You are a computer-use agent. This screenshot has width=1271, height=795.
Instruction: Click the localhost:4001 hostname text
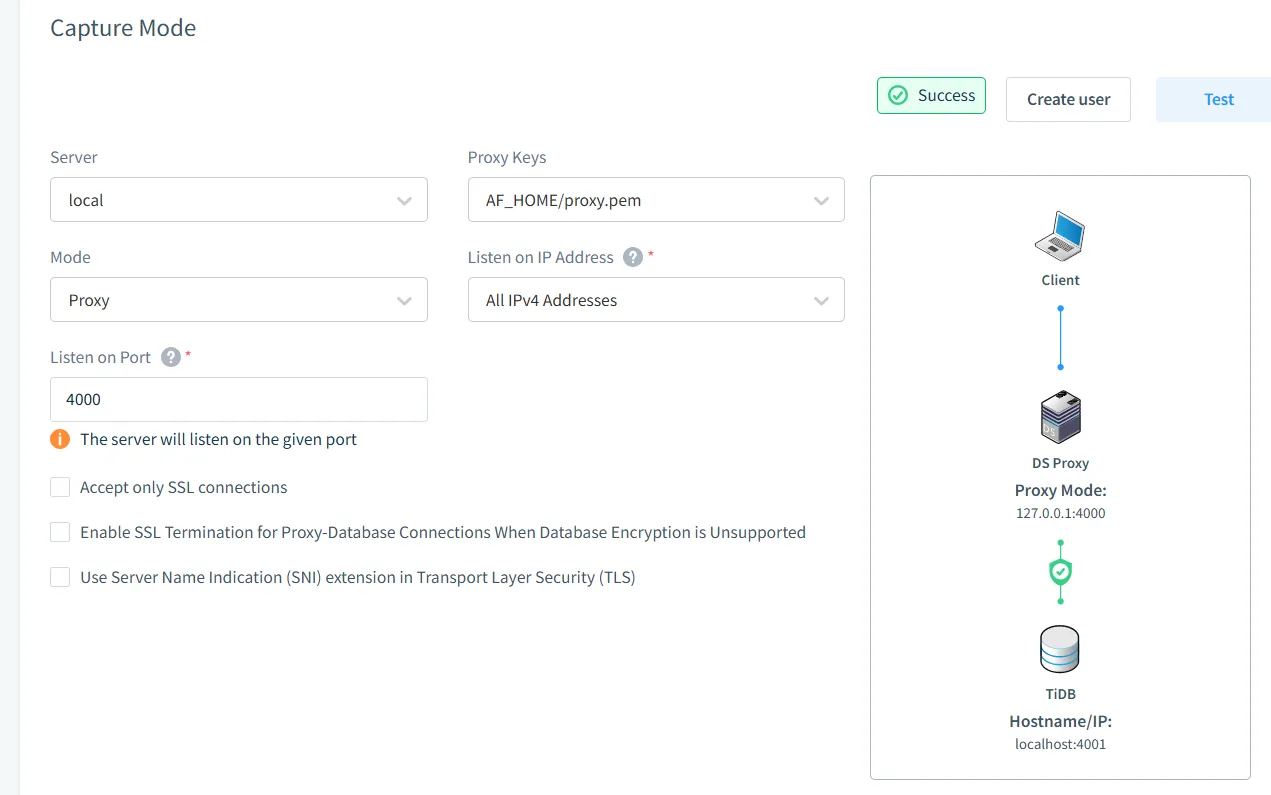point(1060,744)
